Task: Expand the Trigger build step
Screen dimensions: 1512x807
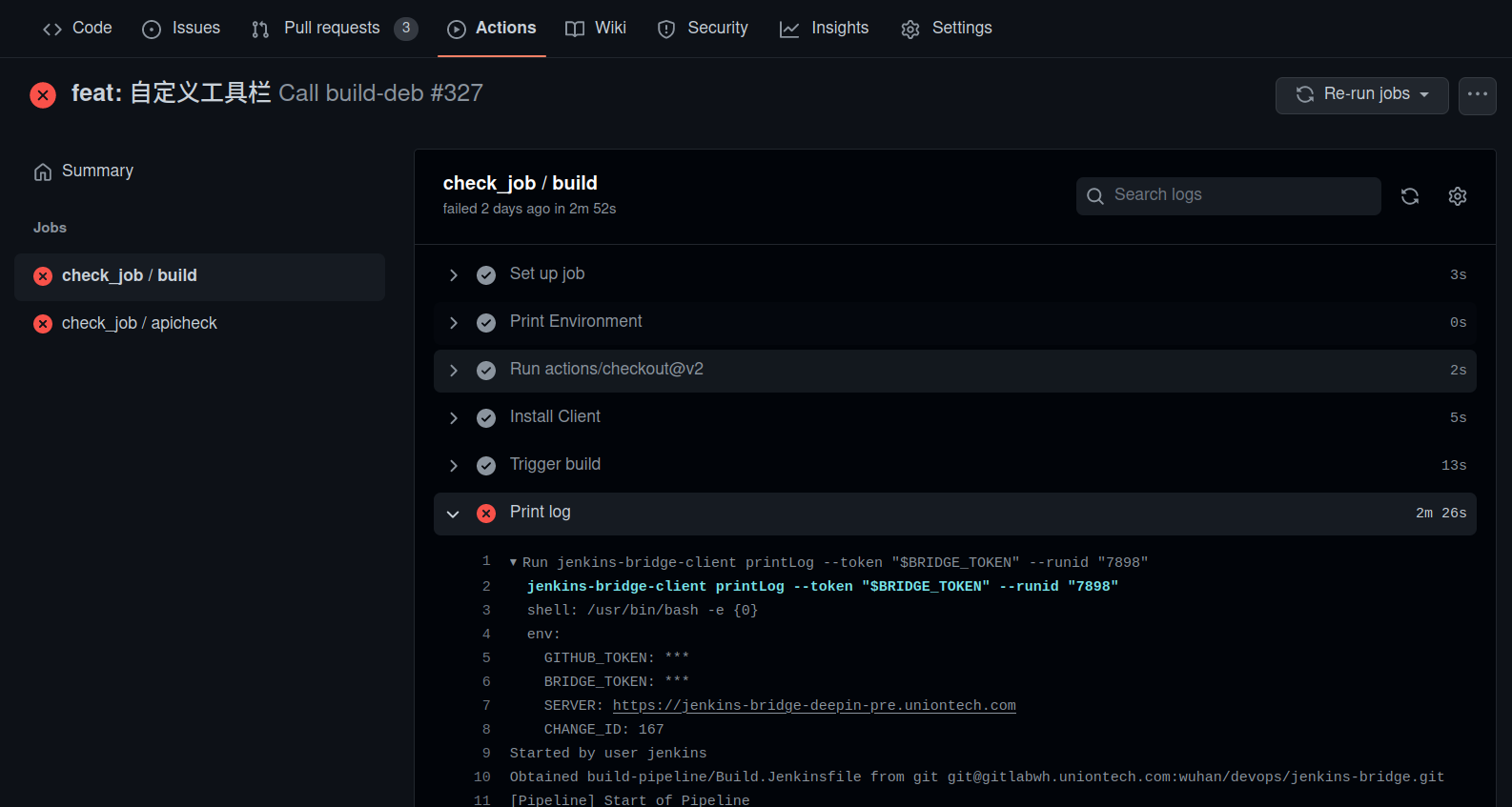Action: pos(955,465)
